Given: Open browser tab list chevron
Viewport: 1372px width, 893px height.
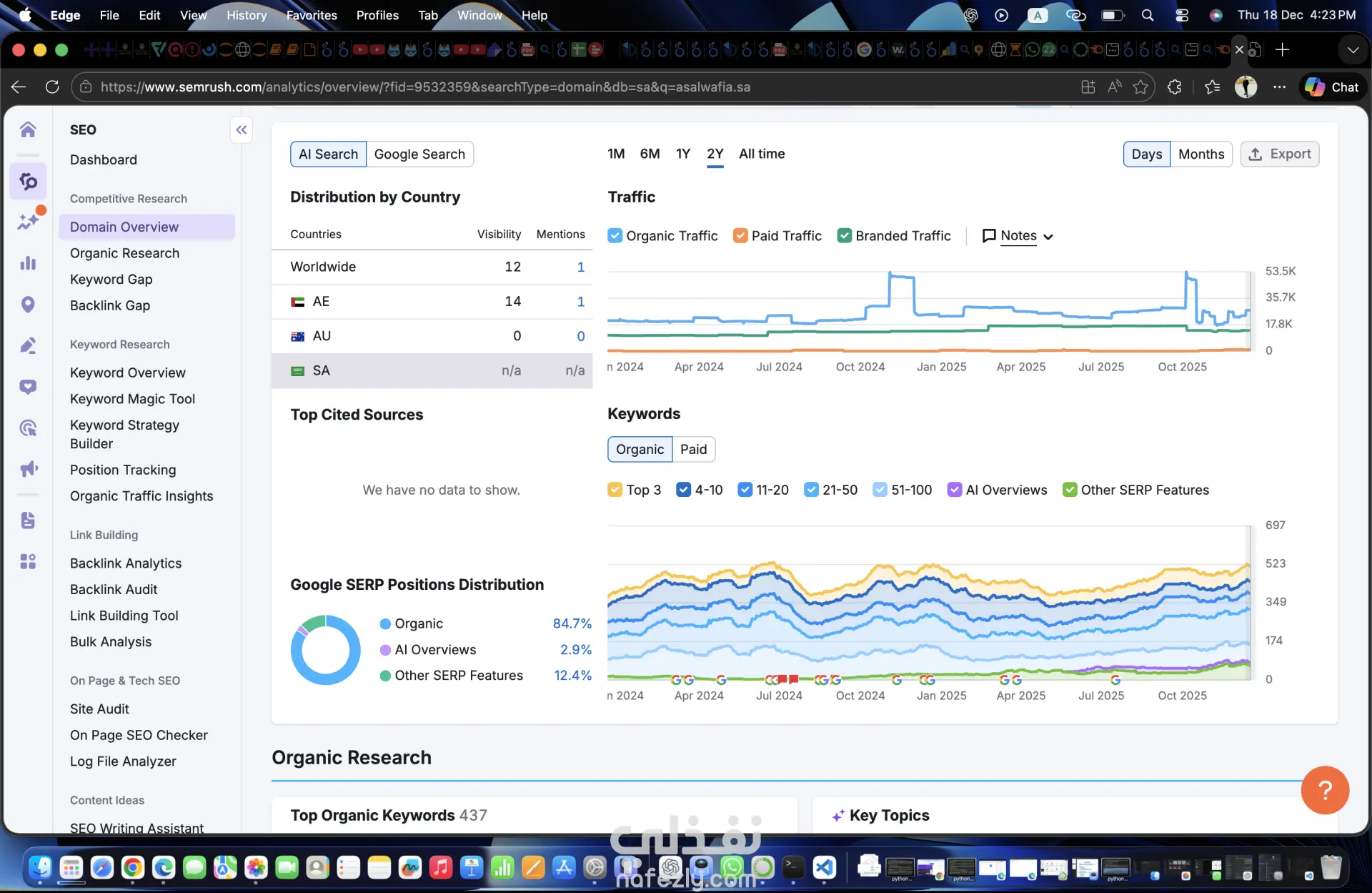Looking at the screenshot, I should coord(1352,50).
